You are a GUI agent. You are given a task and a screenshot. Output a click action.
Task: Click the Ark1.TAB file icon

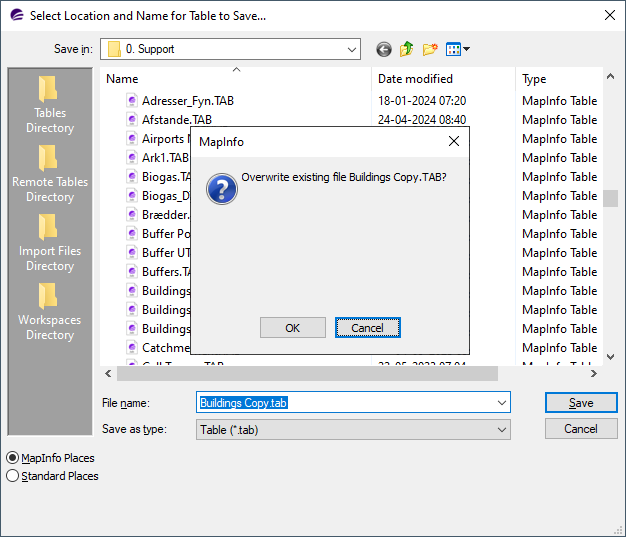coord(132,158)
